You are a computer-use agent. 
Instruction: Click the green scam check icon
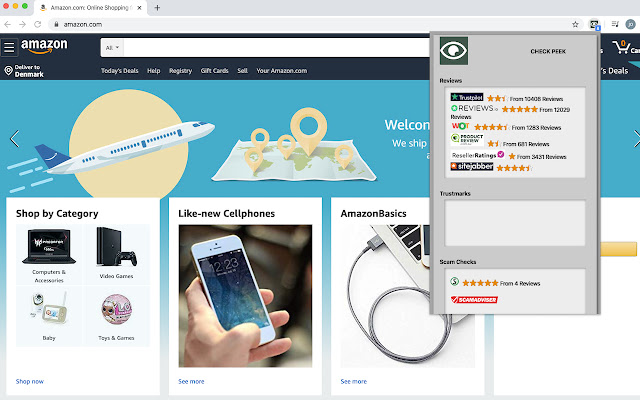454,281
